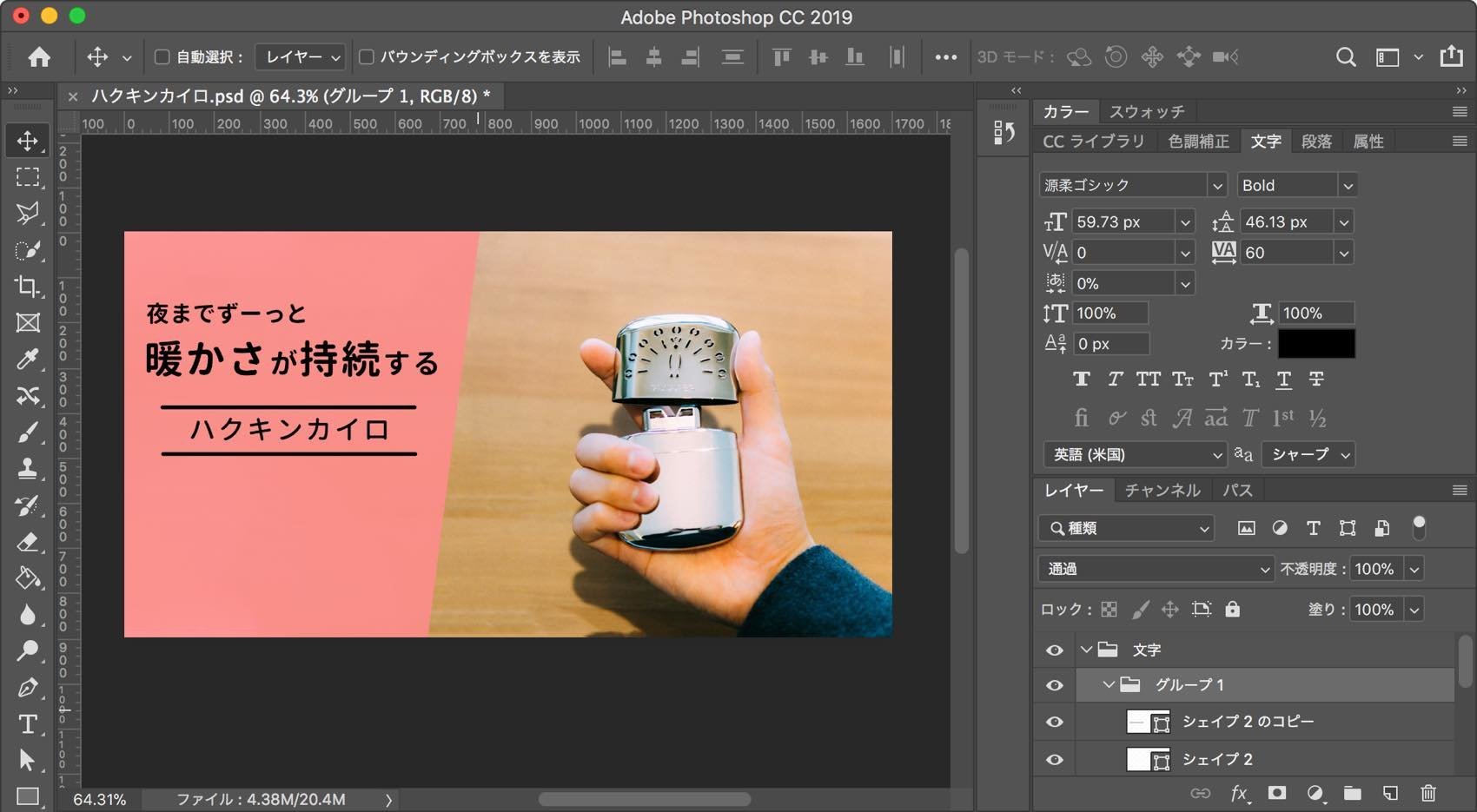Open the 色調補正 tab
The image size is (1477, 812).
[x=1199, y=142]
